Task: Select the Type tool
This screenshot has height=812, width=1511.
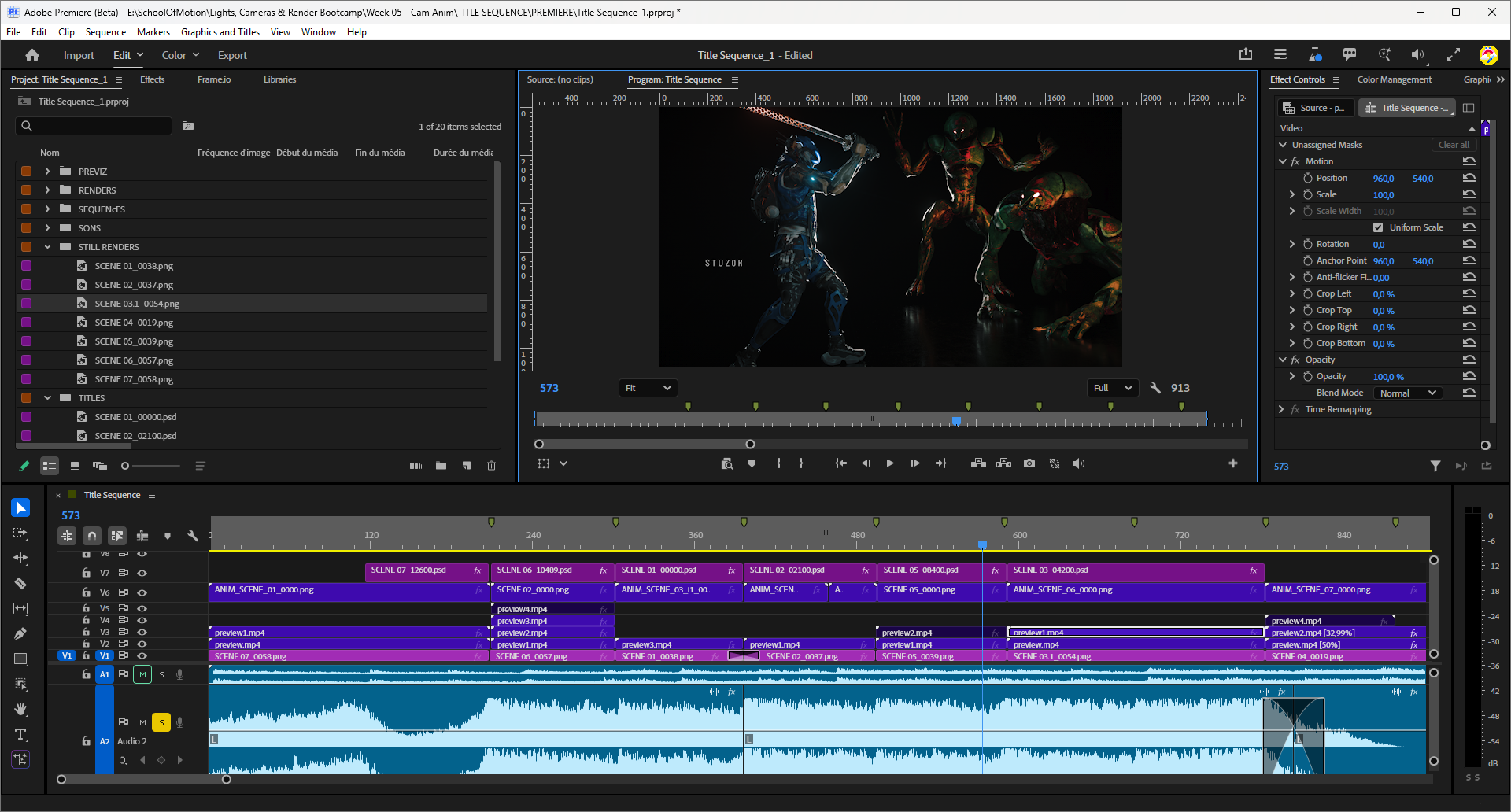Action: pos(20,734)
